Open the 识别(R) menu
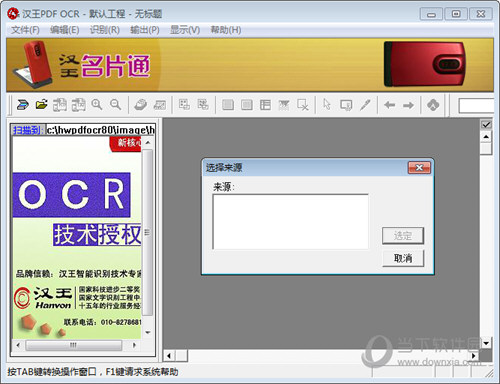Viewport: 500px width, 384px height. (x=105, y=30)
